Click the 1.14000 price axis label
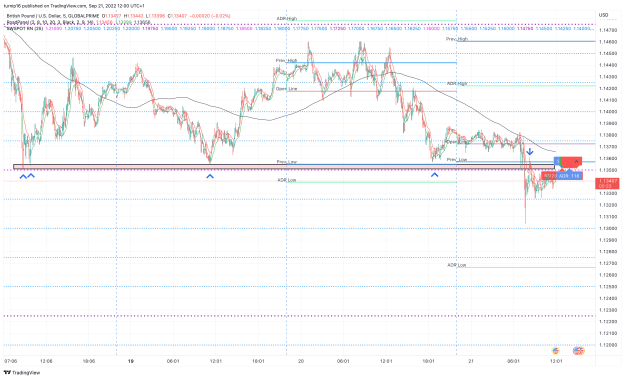 609,112
